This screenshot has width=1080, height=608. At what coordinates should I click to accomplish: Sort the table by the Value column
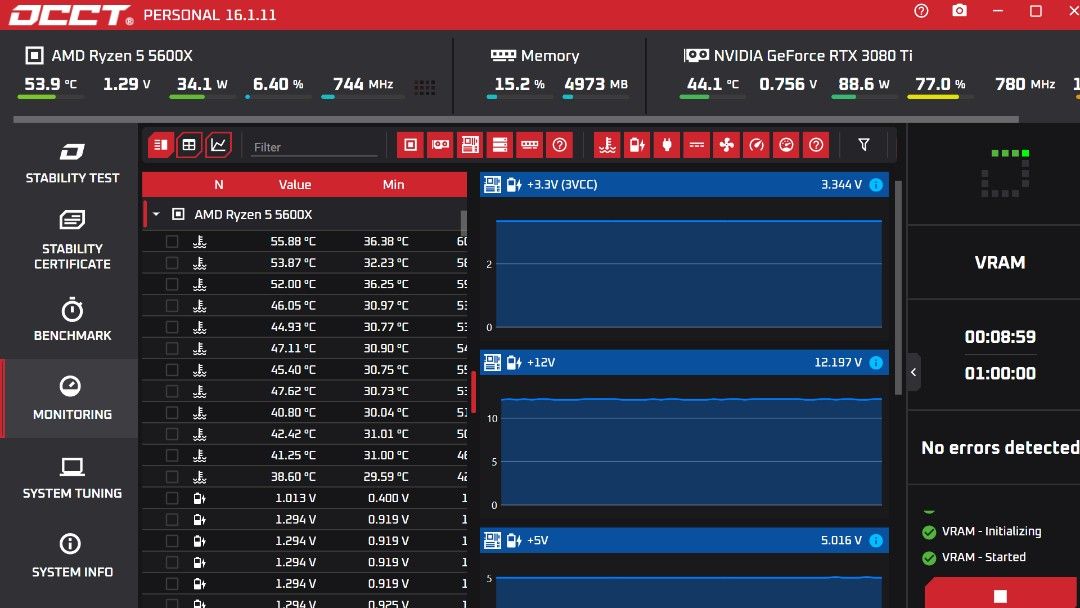coord(295,185)
